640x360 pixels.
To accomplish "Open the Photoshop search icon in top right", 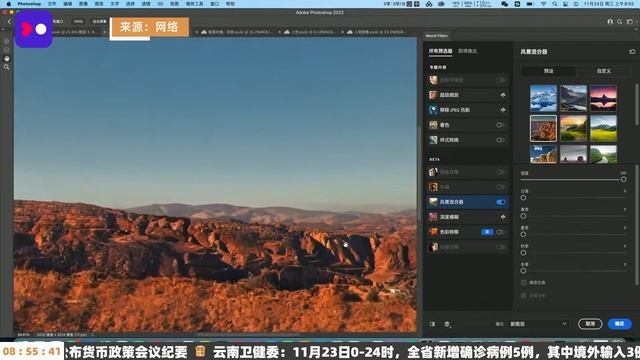I will pos(620,22).
